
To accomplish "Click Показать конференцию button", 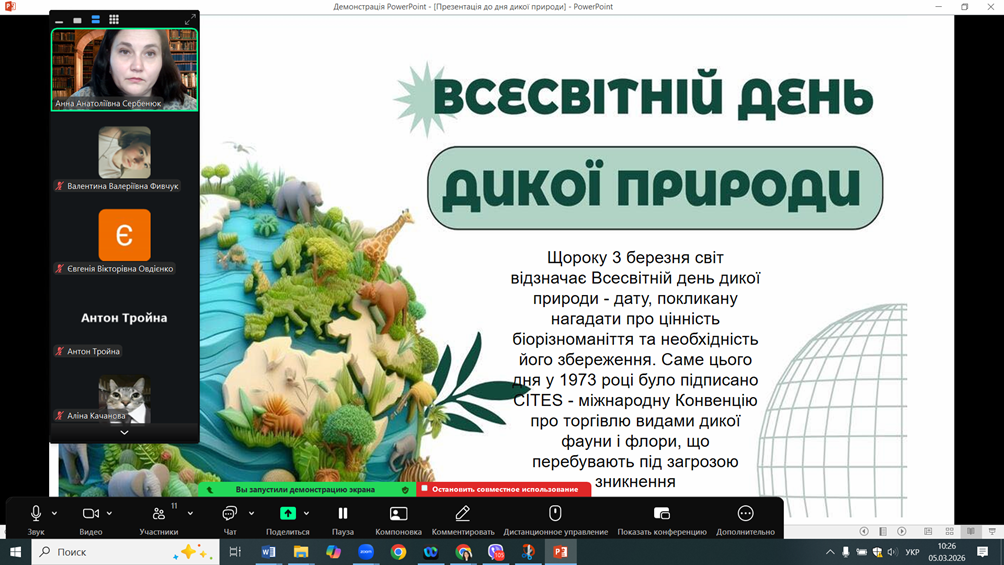I will [x=661, y=520].
